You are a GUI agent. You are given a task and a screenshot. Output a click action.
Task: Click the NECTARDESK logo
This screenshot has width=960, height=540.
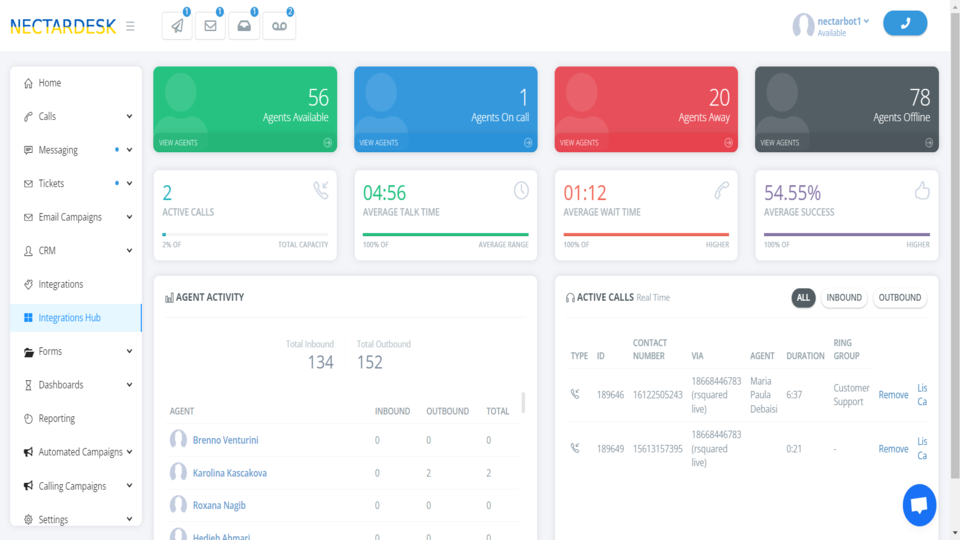click(x=63, y=26)
